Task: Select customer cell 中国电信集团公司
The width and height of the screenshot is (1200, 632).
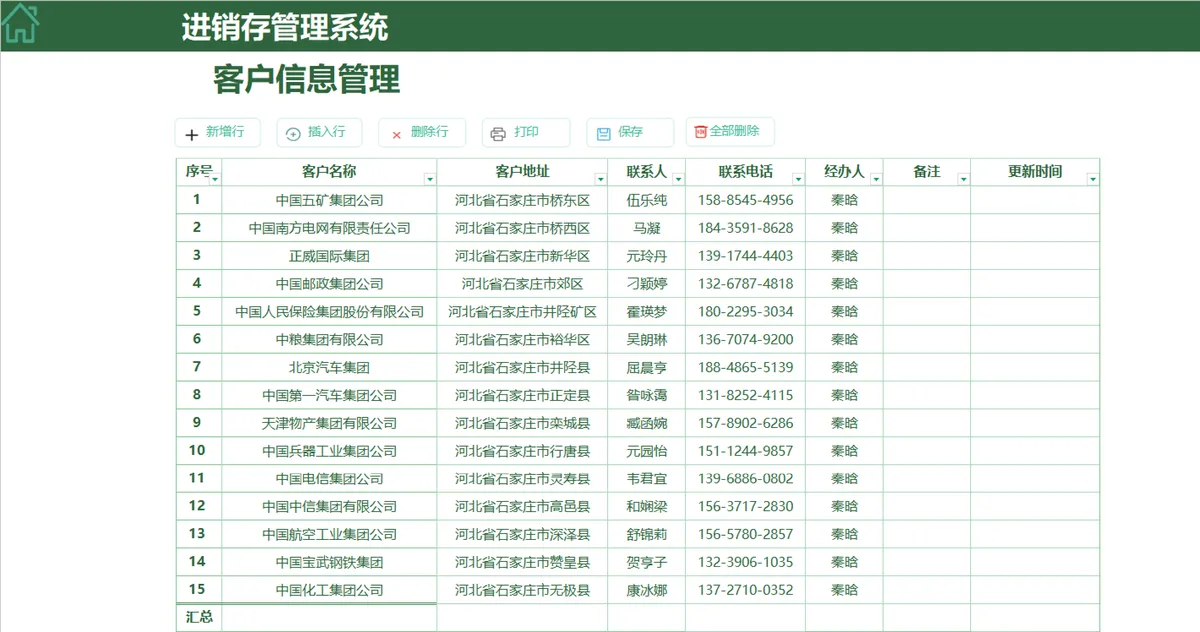Action: [x=329, y=479]
